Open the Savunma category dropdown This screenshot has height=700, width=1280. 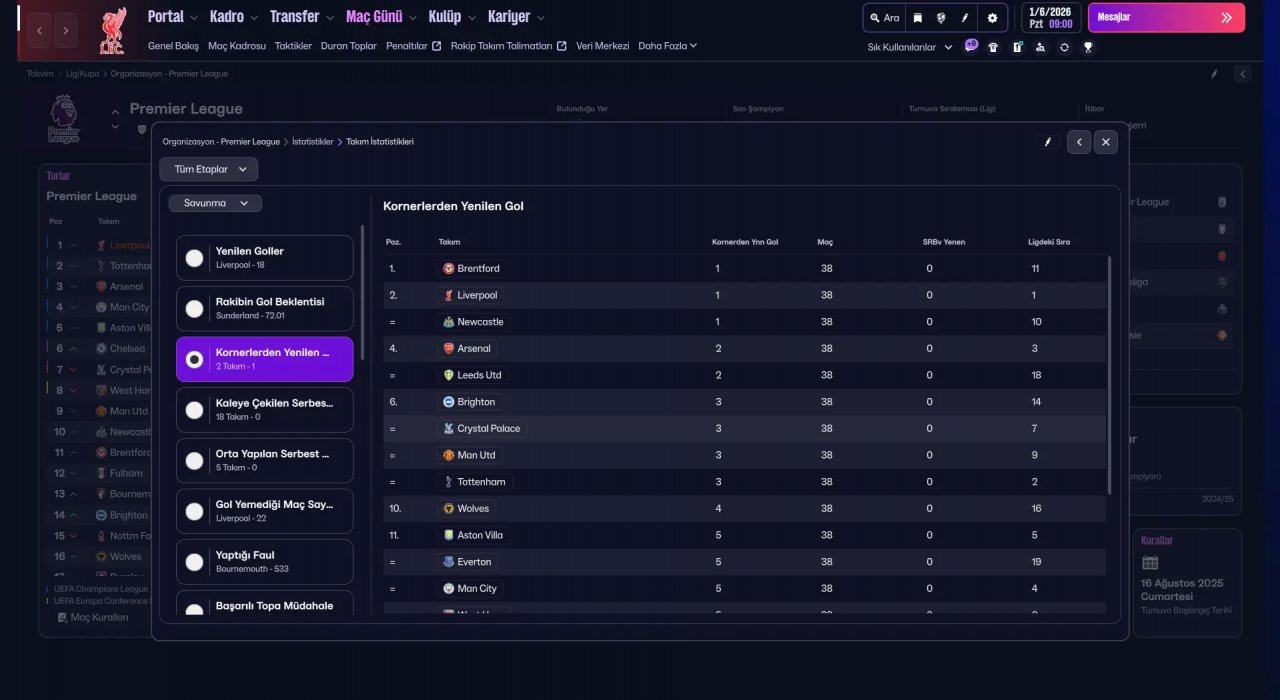click(215, 203)
